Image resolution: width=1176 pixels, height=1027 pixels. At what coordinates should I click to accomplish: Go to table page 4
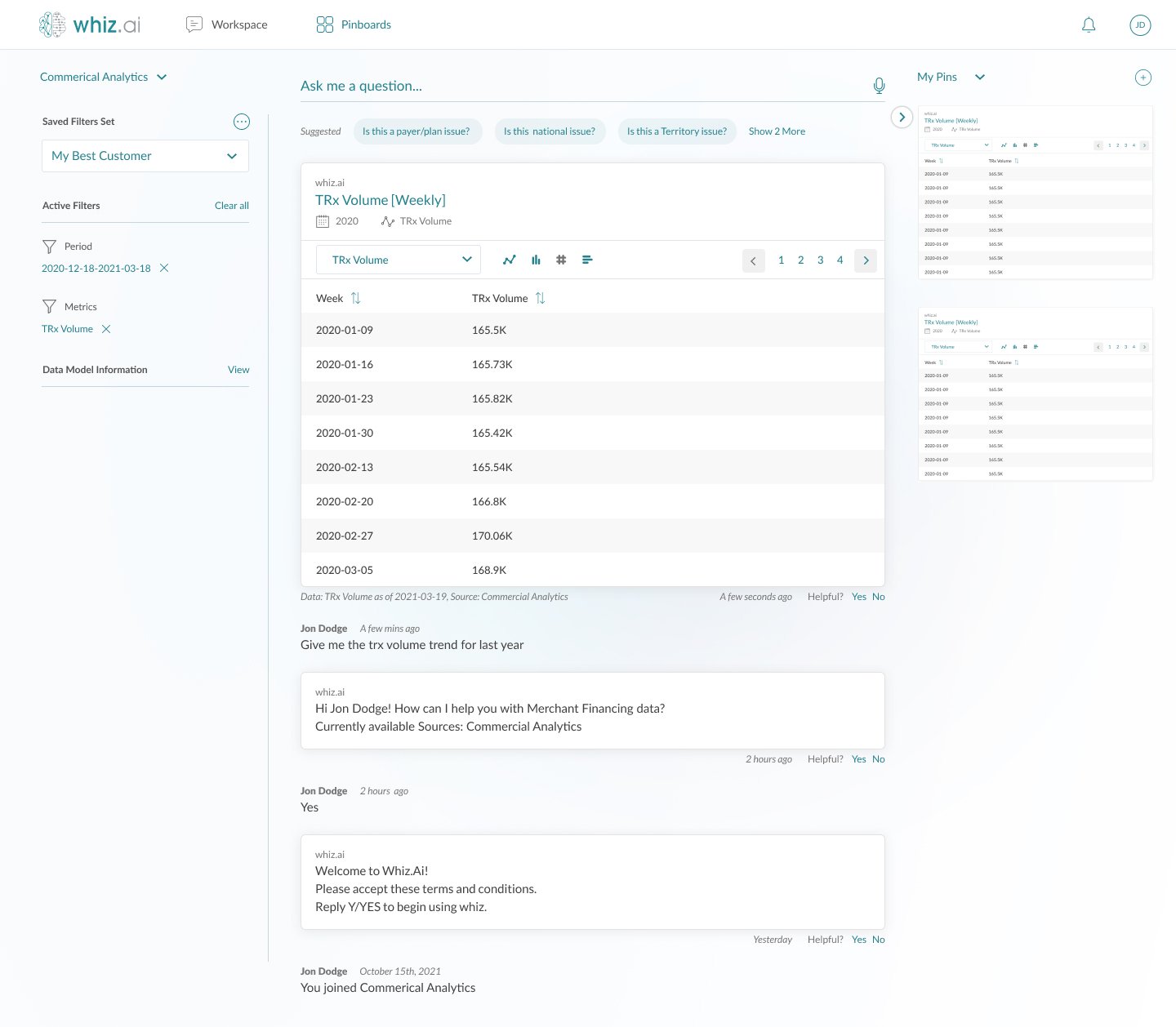pos(840,260)
